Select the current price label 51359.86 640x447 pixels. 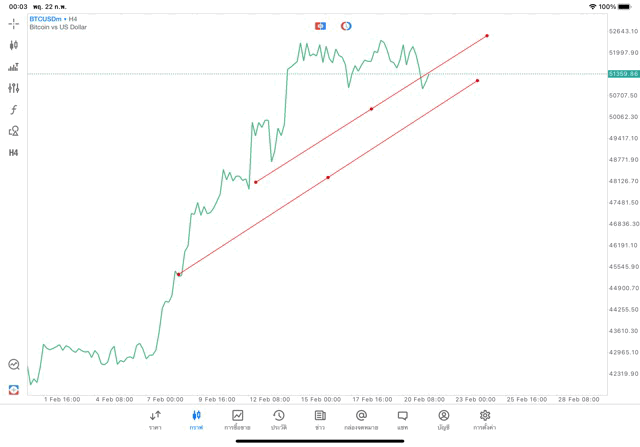click(x=623, y=74)
